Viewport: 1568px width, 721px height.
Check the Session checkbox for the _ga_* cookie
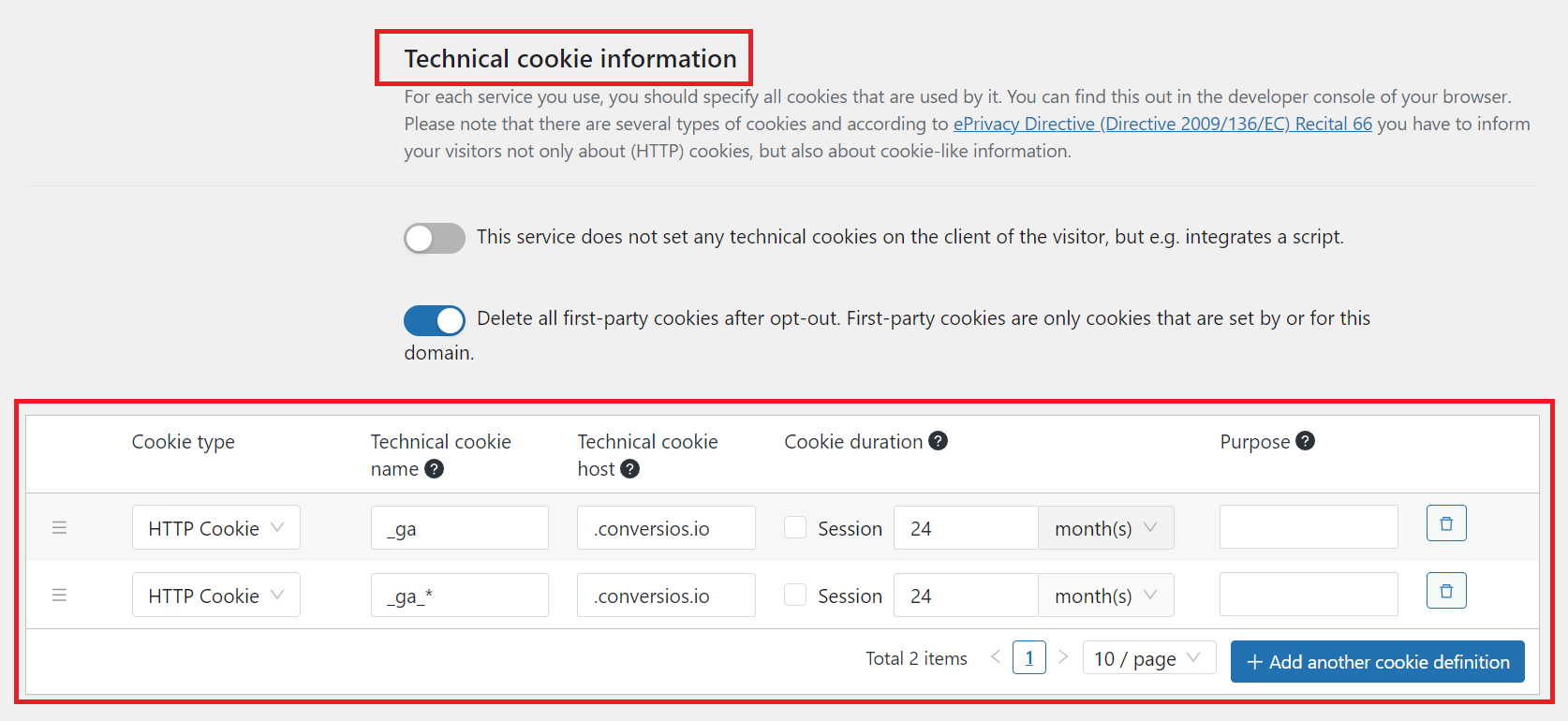pyautogui.click(x=795, y=595)
